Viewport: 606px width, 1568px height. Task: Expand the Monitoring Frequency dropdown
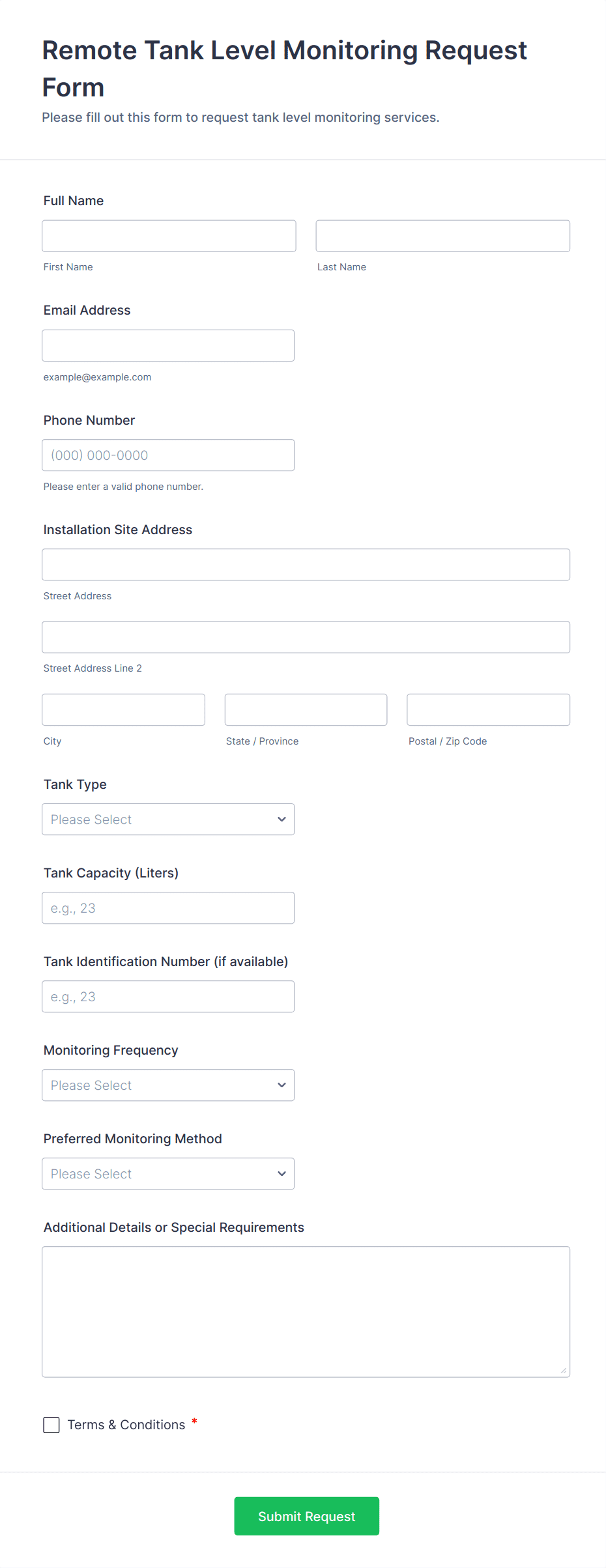point(167,1085)
